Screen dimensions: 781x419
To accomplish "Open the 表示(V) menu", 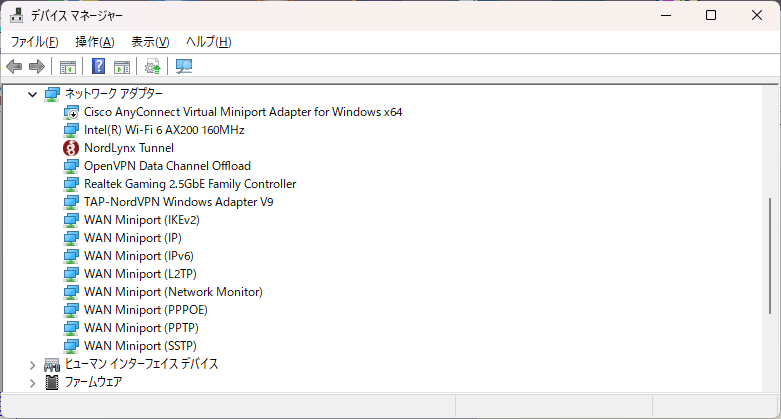I will (150, 42).
